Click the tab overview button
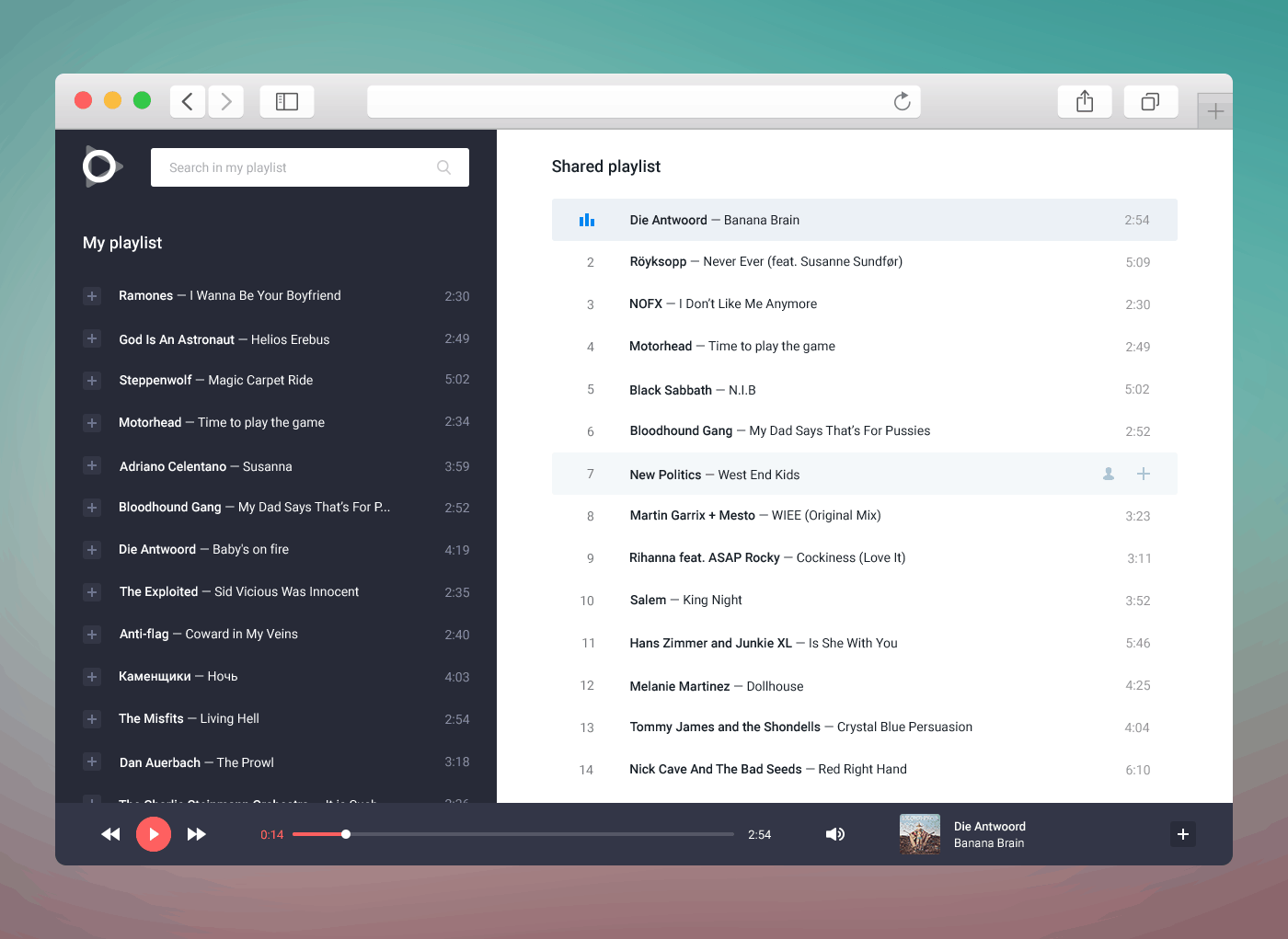 1151,101
